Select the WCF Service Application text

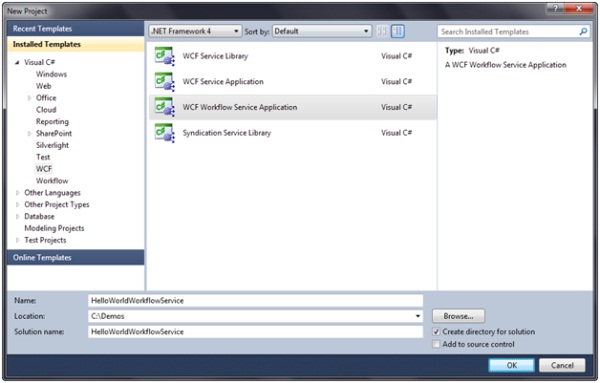(223, 82)
